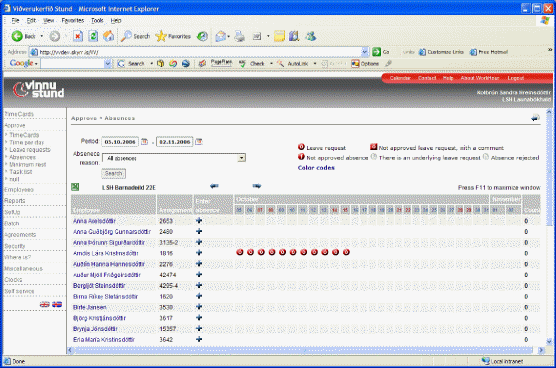The height and width of the screenshot is (368, 556).
Task: Click the Search button under absence reason
Action: point(113,173)
